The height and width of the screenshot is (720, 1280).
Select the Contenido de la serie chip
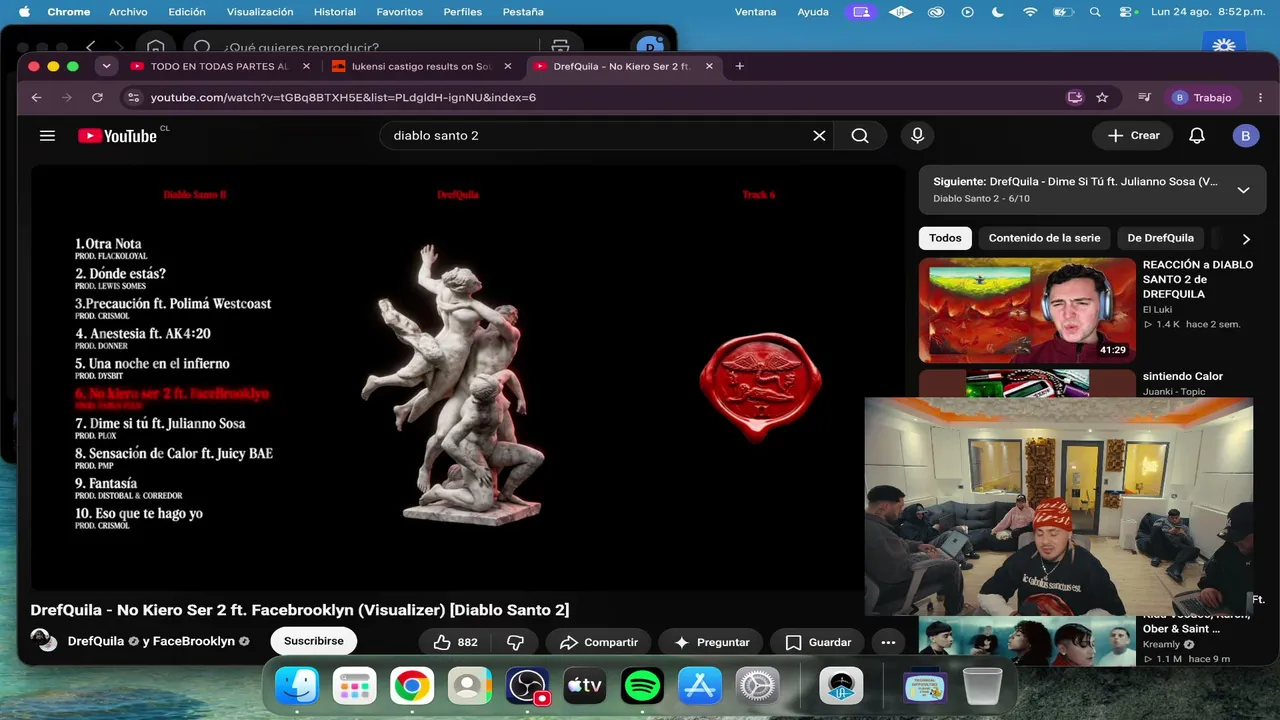point(1044,238)
